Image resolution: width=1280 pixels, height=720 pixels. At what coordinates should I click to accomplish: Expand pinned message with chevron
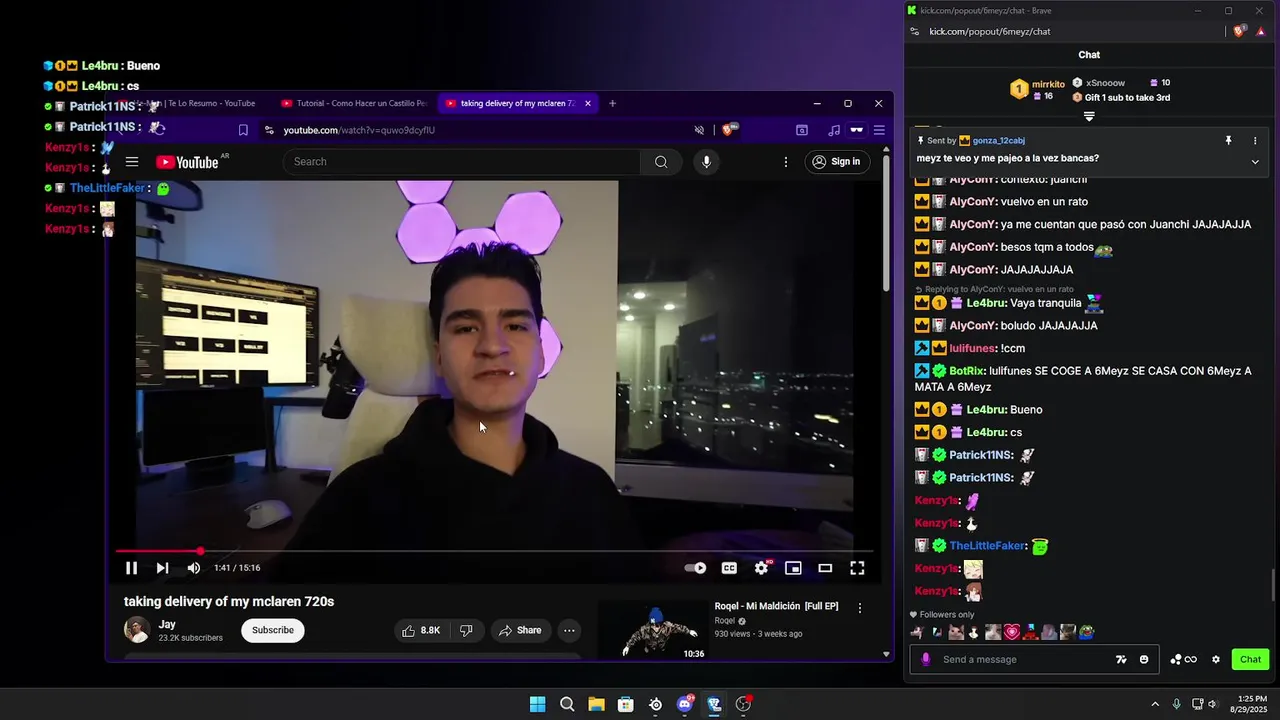click(1255, 161)
